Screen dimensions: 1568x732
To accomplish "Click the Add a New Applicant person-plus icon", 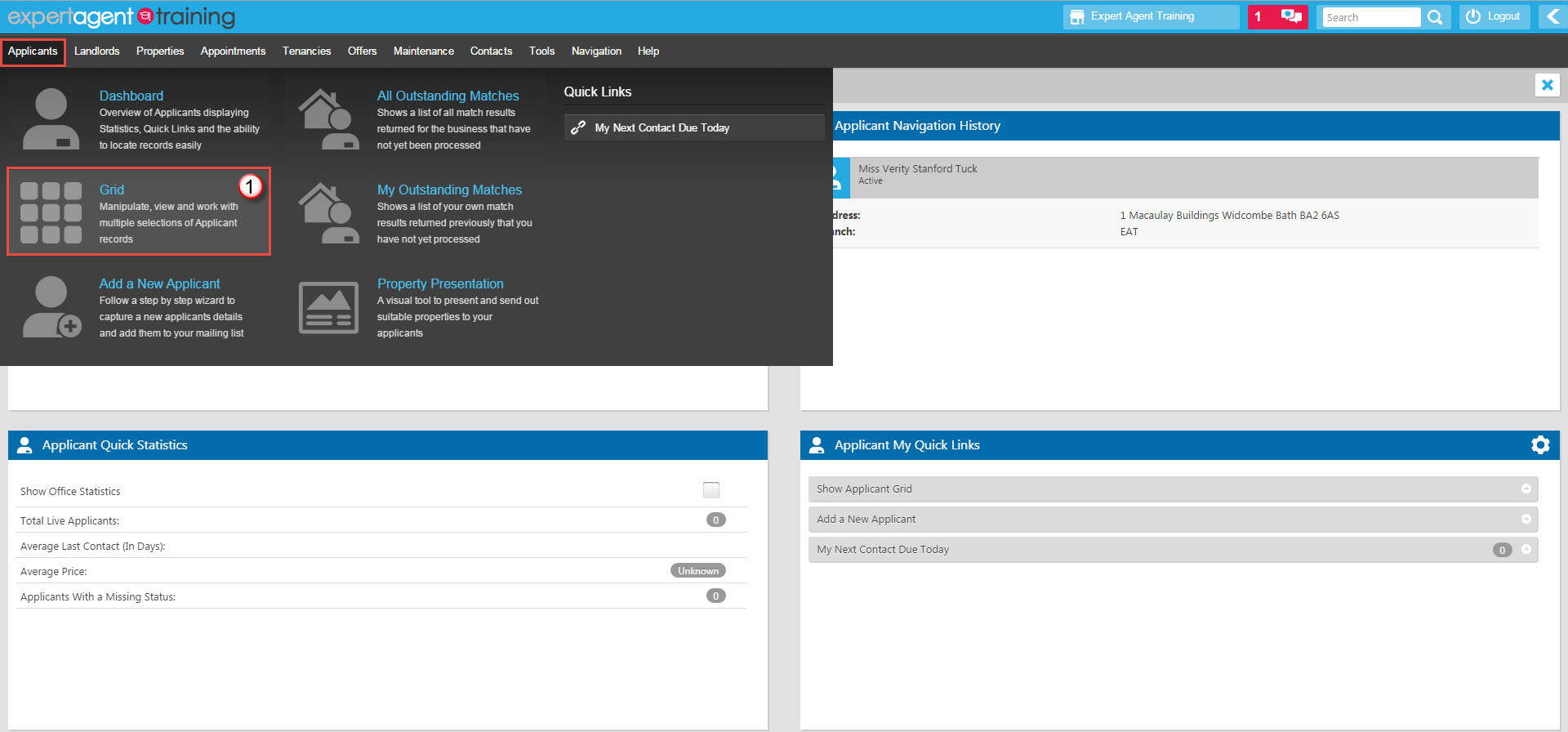I will tap(51, 307).
